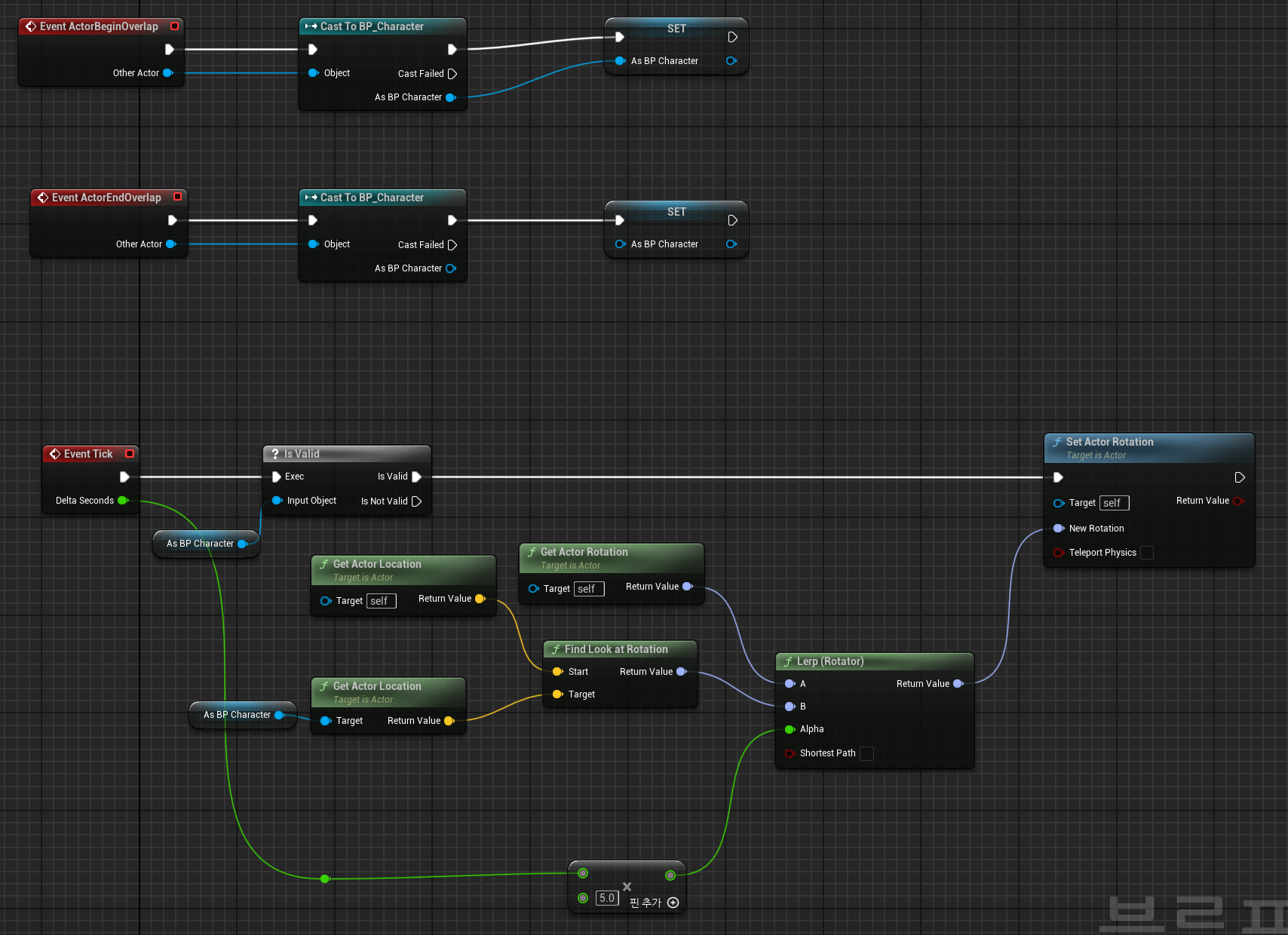Select the Set Actor Rotation node title
This screenshot has width=1288, height=935.
pos(1110,442)
